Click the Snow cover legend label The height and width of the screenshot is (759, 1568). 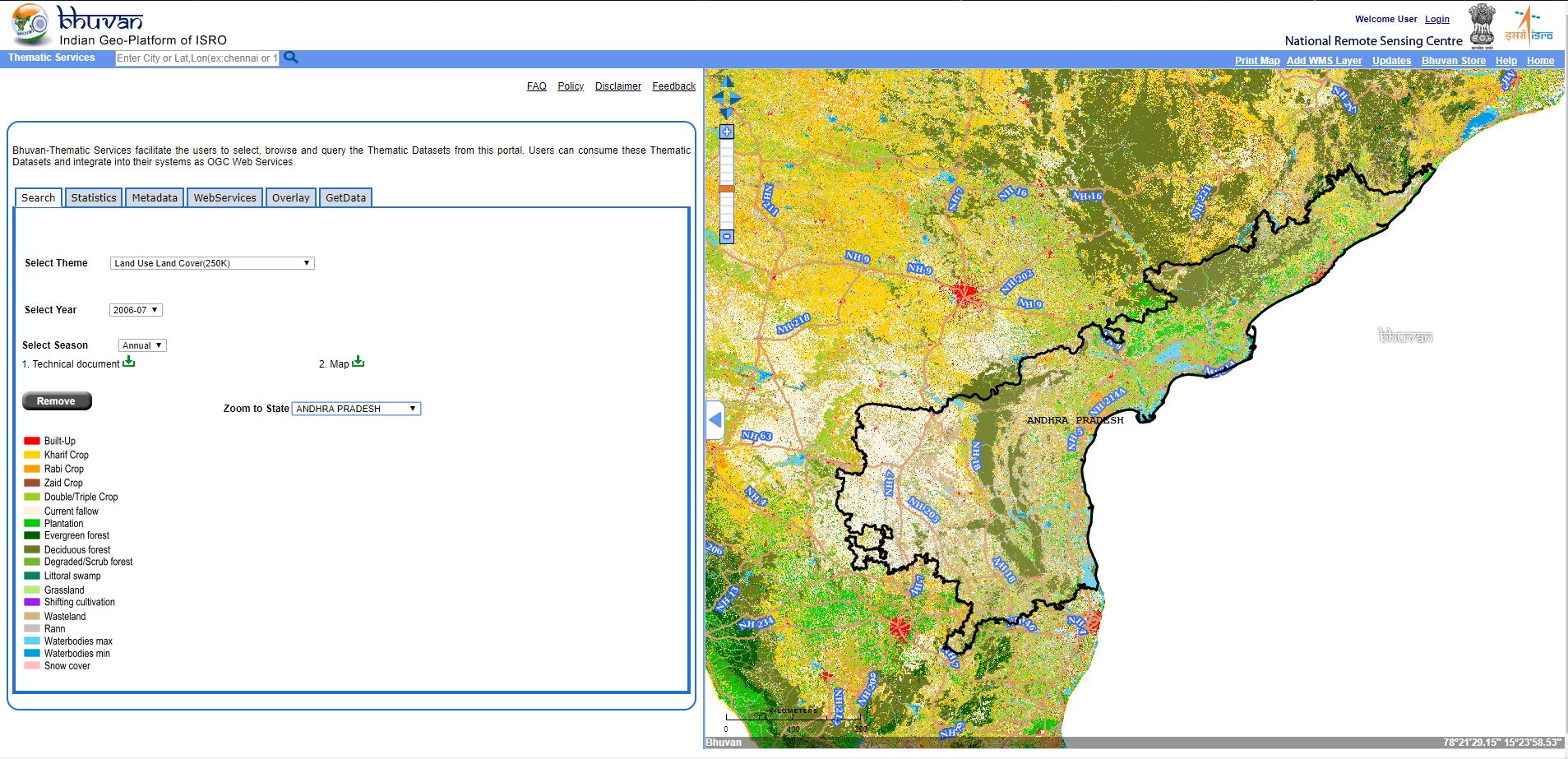tap(67, 666)
